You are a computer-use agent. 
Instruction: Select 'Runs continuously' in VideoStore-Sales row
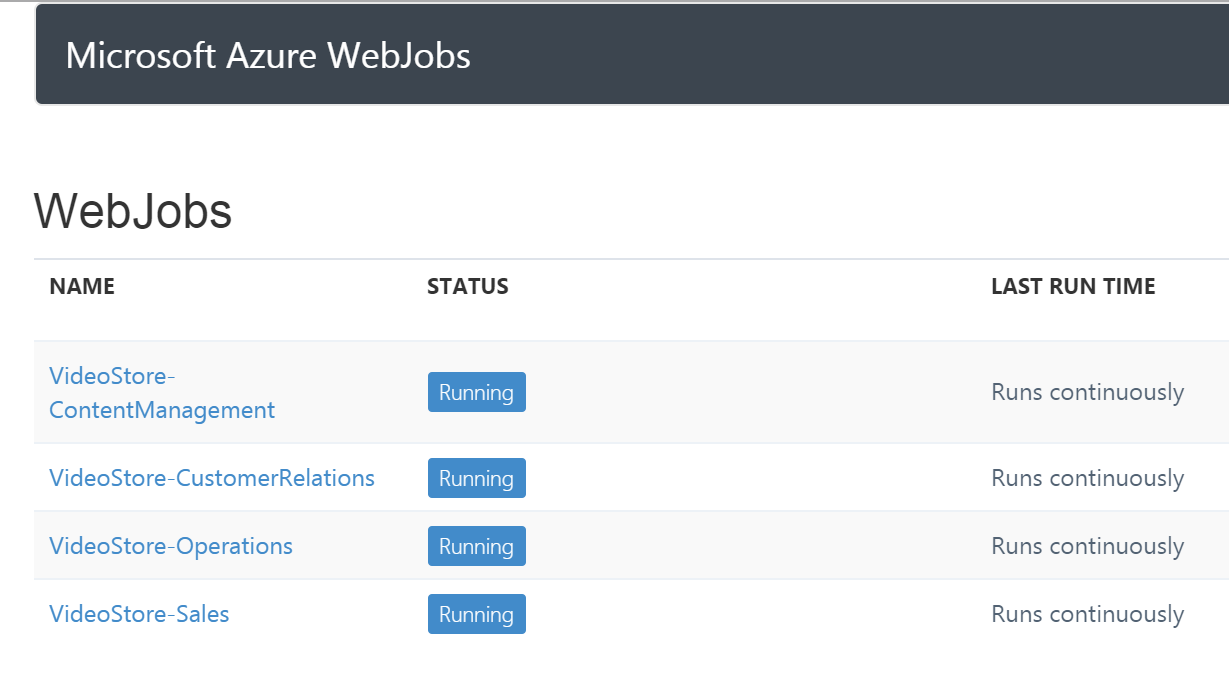(x=1088, y=614)
